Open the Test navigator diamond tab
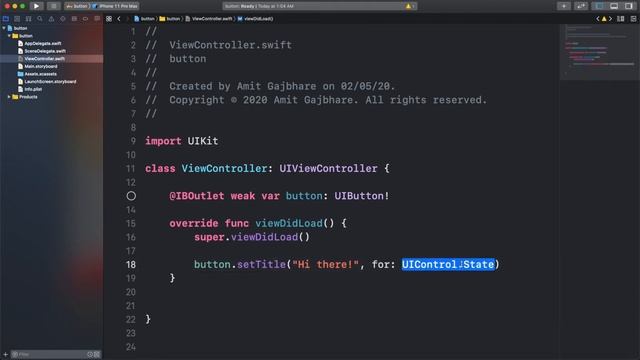640x360 pixels. point(63,19)
